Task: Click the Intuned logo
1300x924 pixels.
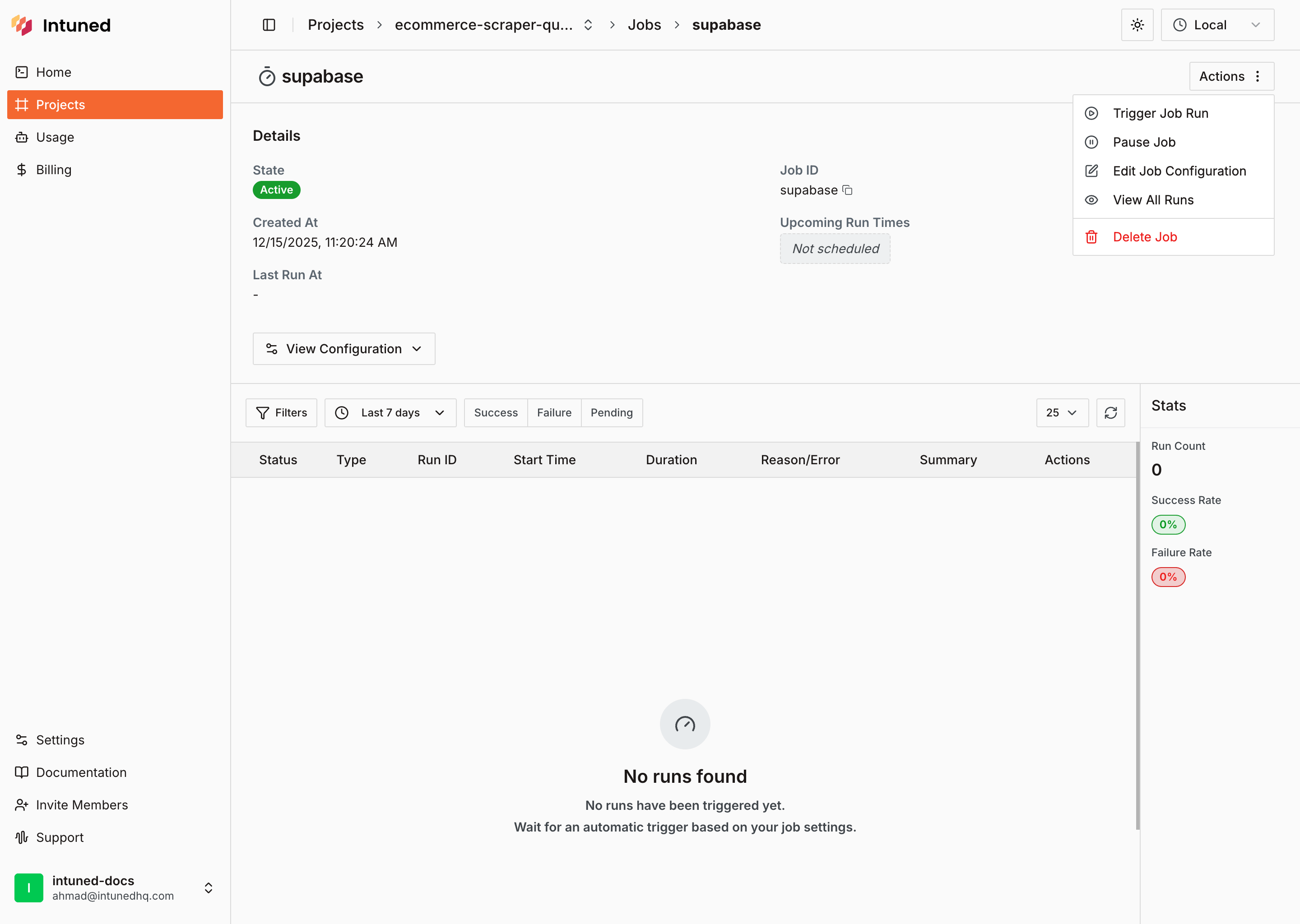Action: pos(61,25)
